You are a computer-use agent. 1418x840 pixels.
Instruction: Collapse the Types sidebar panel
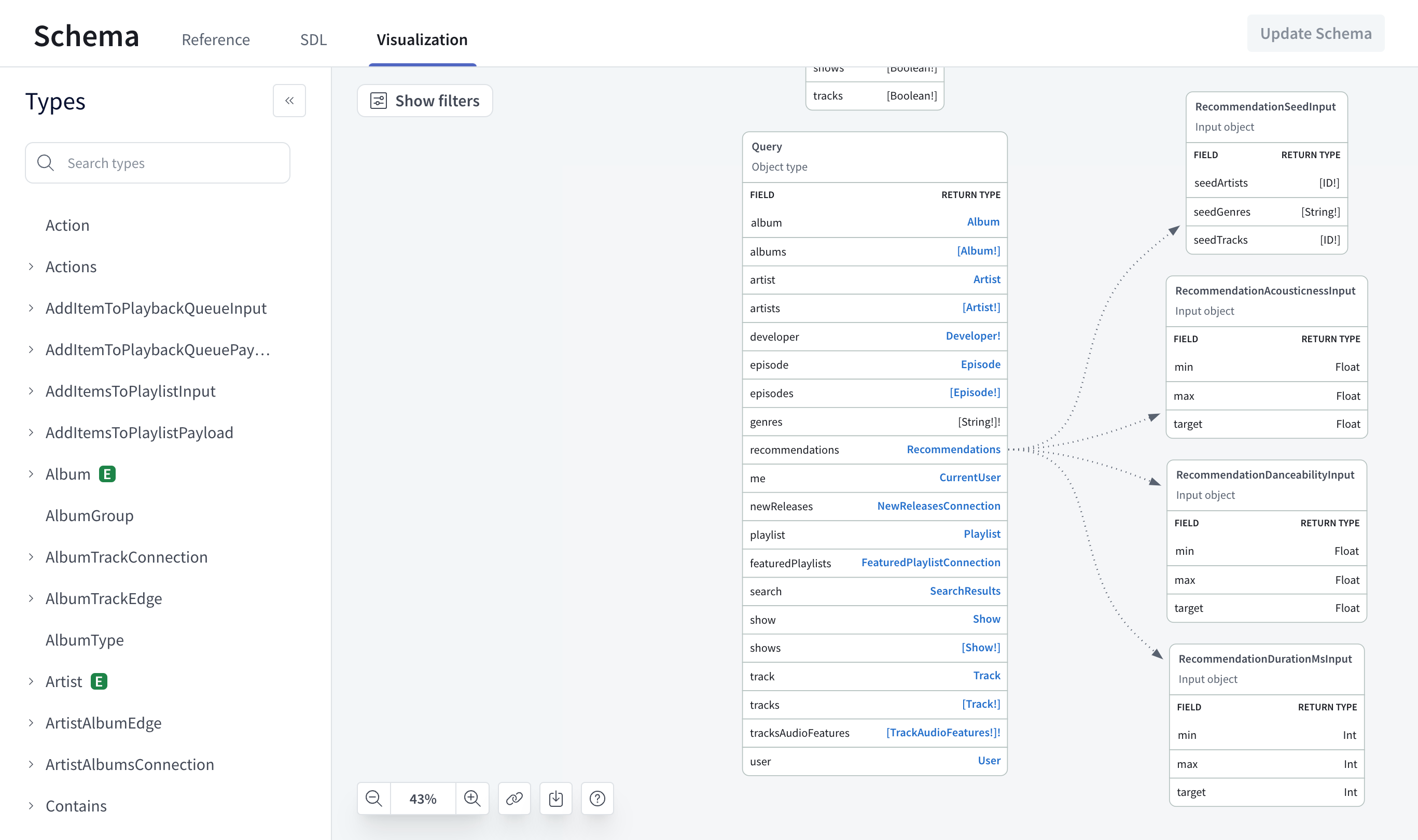(x=289, y=101)
